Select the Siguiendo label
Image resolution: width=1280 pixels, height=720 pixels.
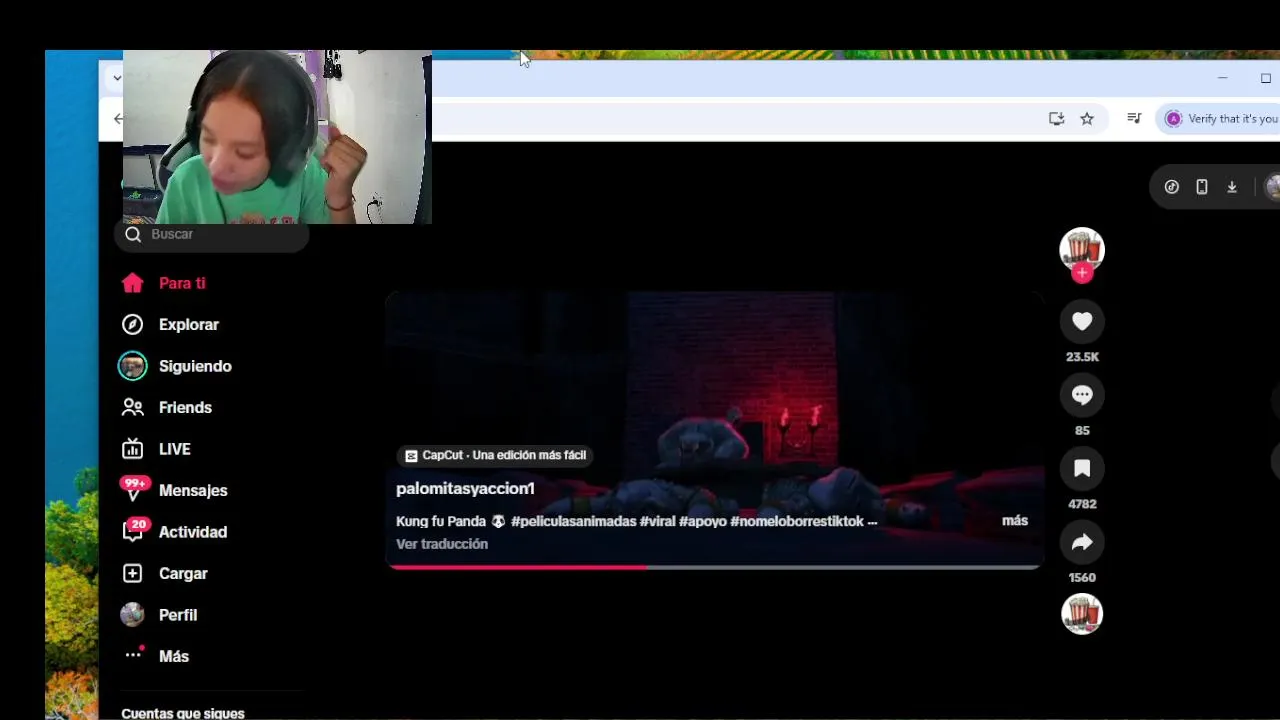[195, 366]
